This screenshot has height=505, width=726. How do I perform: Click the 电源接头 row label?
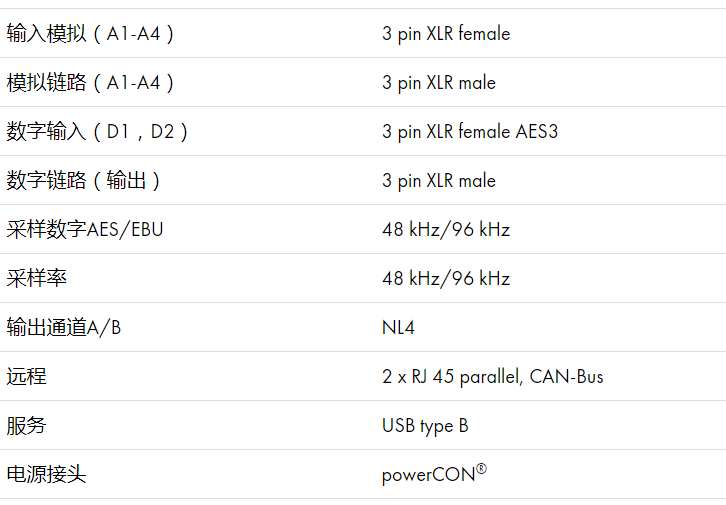(46, 474)
